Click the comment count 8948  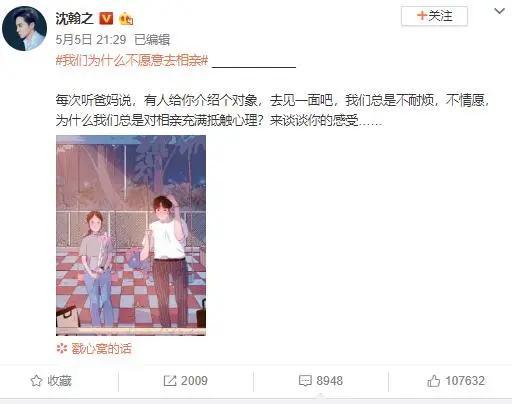329,381
